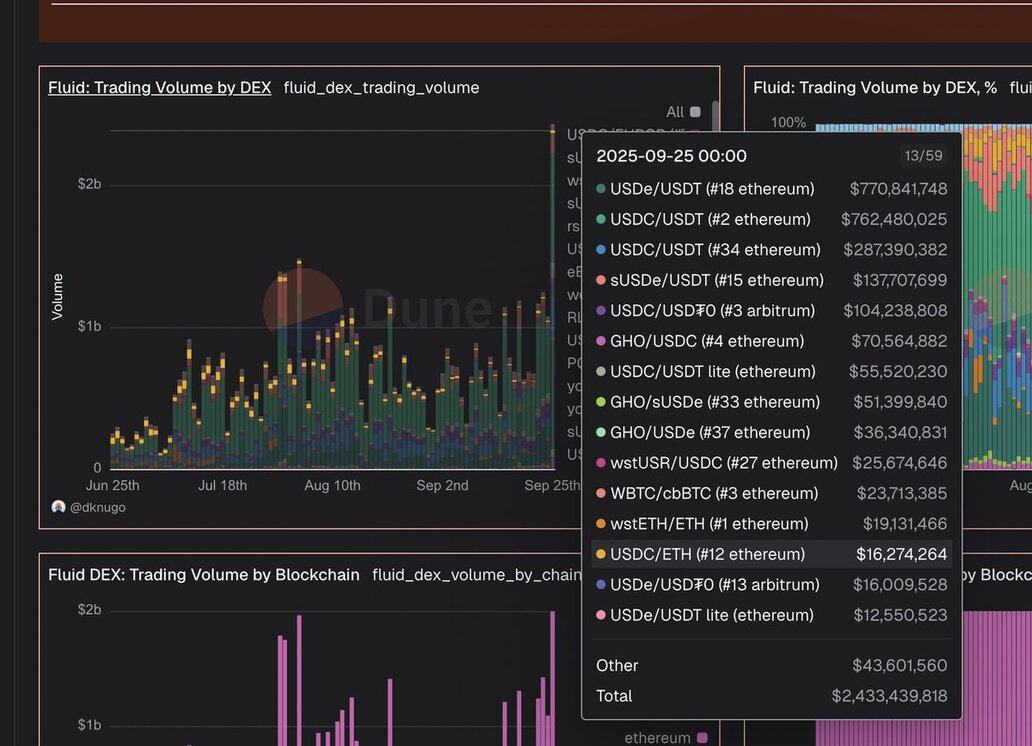Select the "USDC/USDT lite (ethereum)" tooltip row label
1032x746 pixels.
[x=713, y=371]
